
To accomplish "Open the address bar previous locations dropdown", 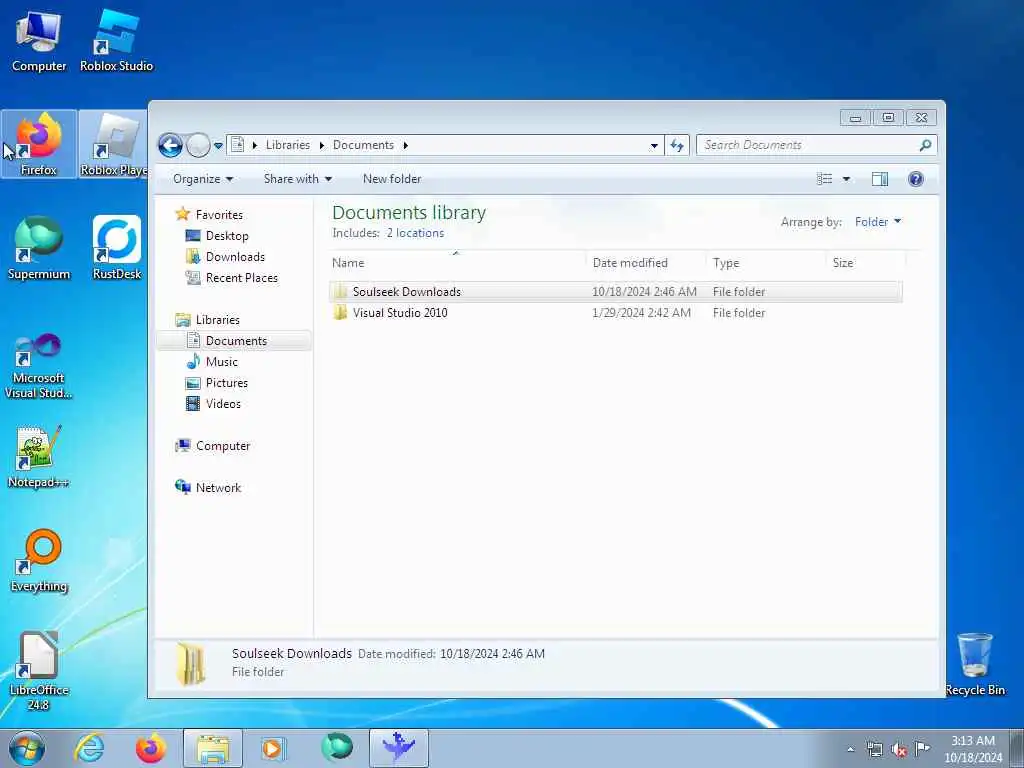I will coord(654,146).
